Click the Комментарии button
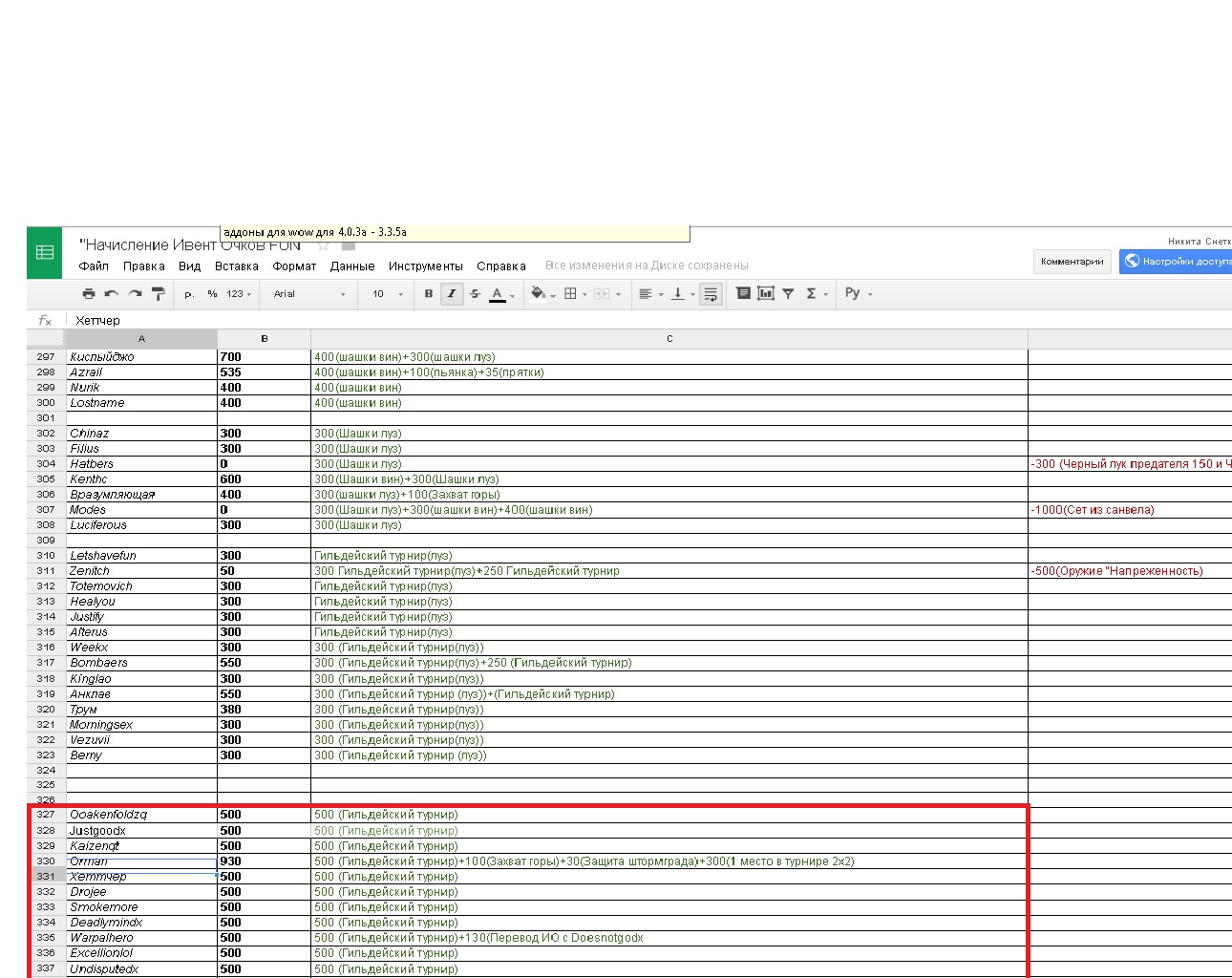 [x=1072, y=262]
